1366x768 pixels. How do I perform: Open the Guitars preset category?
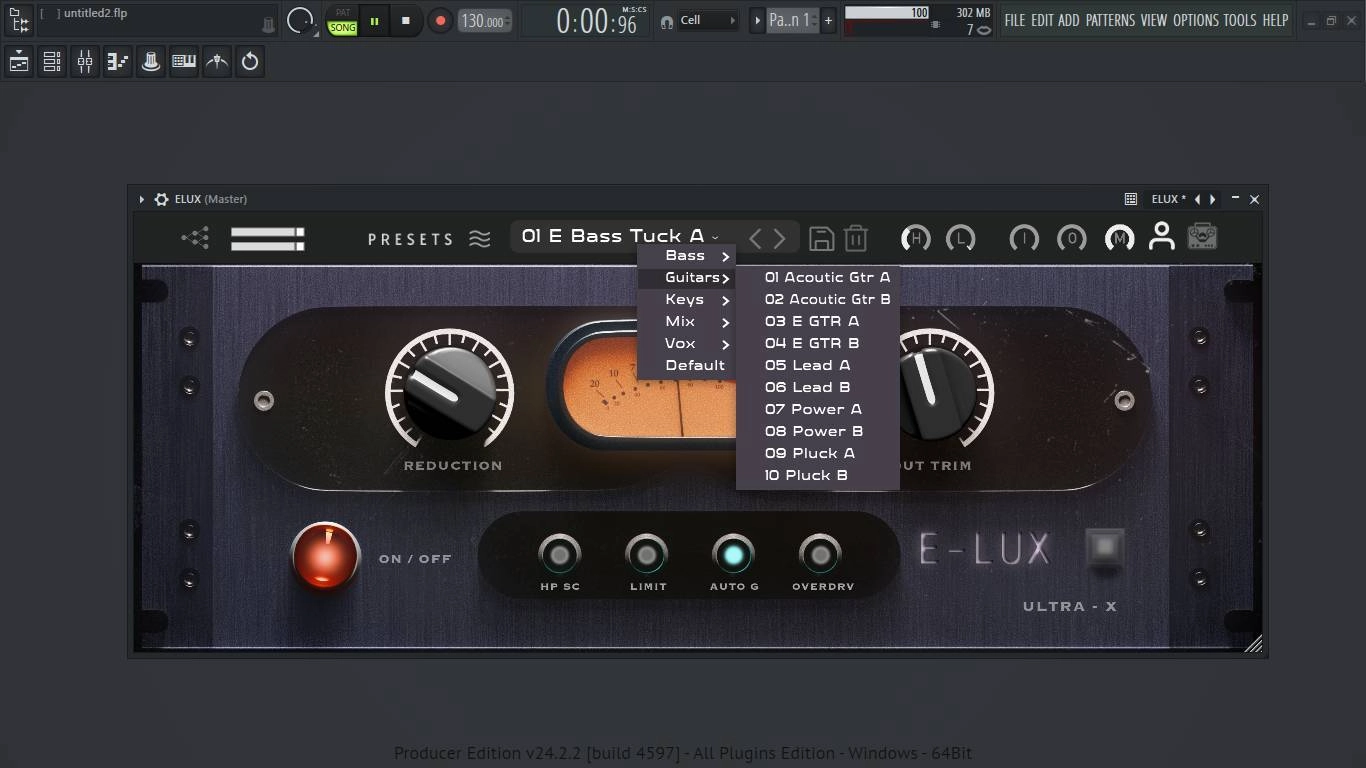click(687, 278)
